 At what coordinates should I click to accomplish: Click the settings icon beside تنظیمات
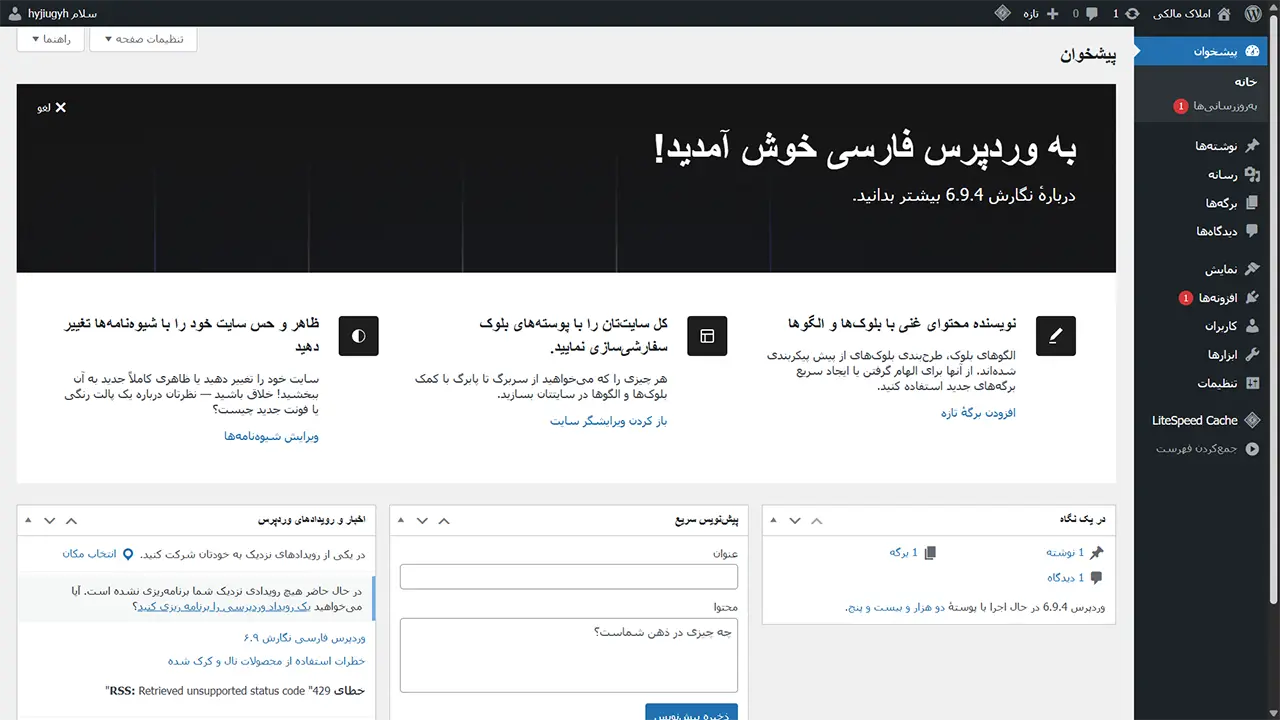(x=1252, y=383)
